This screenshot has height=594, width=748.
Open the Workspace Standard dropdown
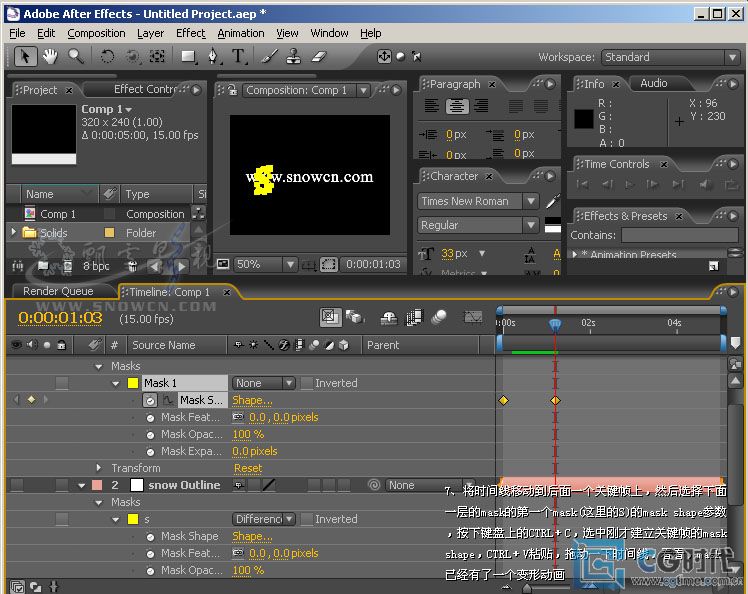(670, 57)
